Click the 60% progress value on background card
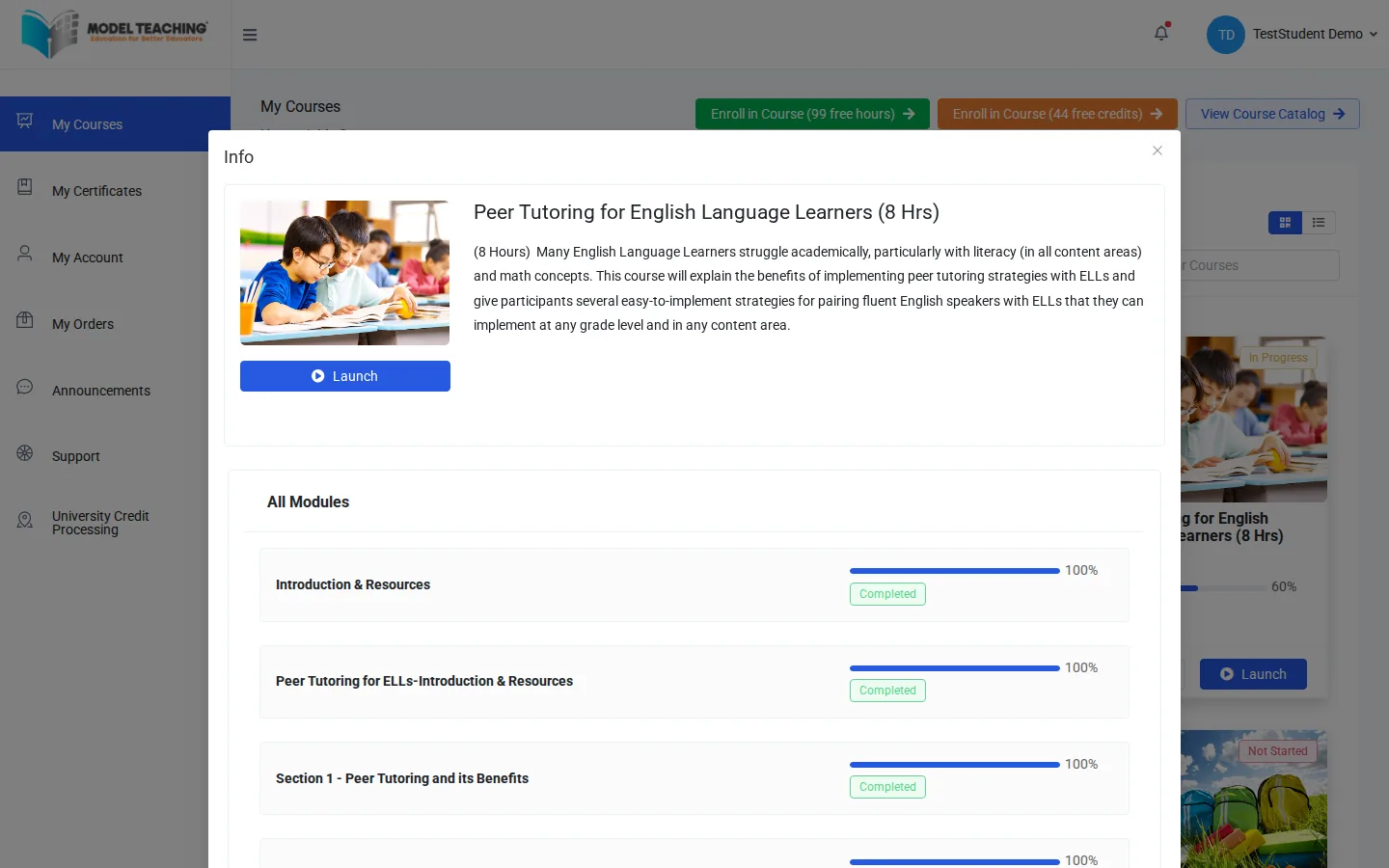 pyautogui.click(x=1284, y=586)
